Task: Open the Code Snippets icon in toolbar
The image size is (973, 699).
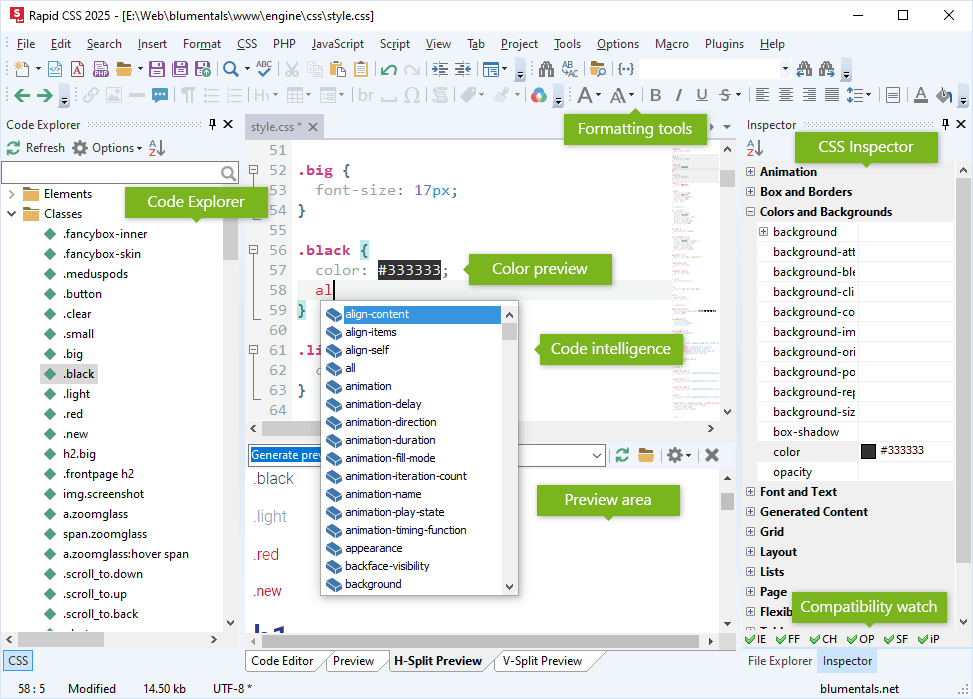Action: (x=628, y=67)
